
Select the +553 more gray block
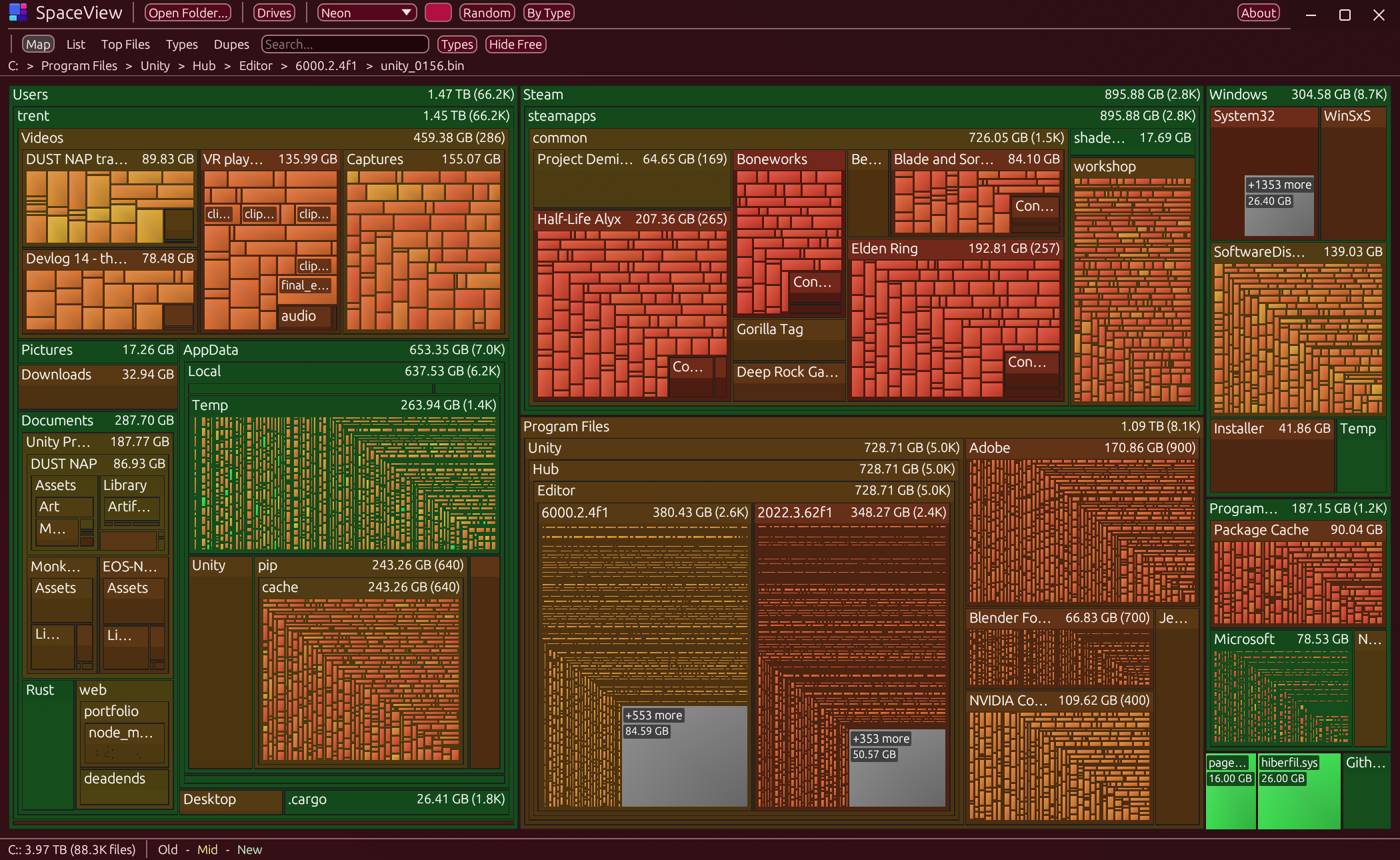click(x=685, y=756)
